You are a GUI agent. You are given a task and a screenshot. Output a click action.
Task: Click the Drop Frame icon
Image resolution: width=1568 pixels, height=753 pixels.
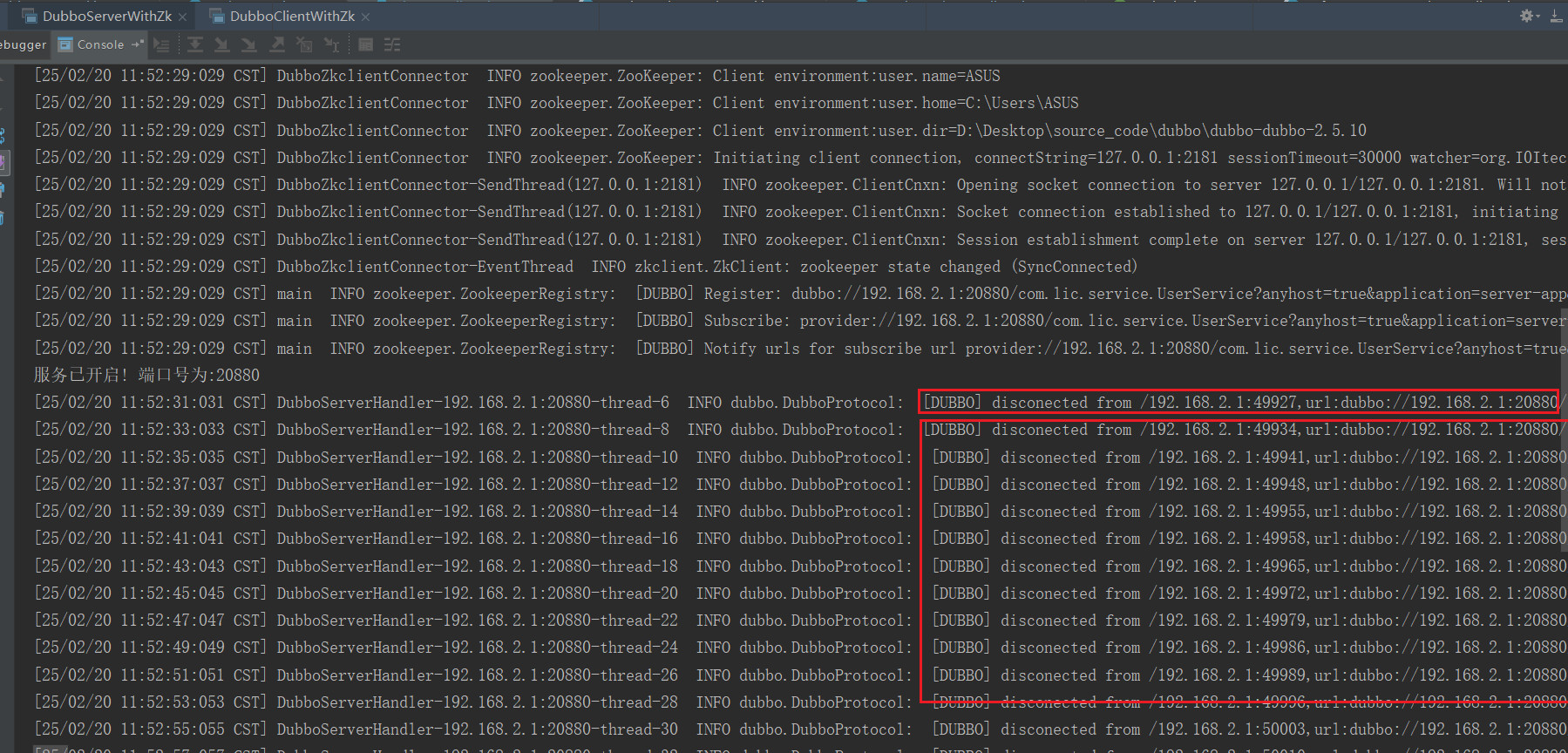(x=304, y=44)
